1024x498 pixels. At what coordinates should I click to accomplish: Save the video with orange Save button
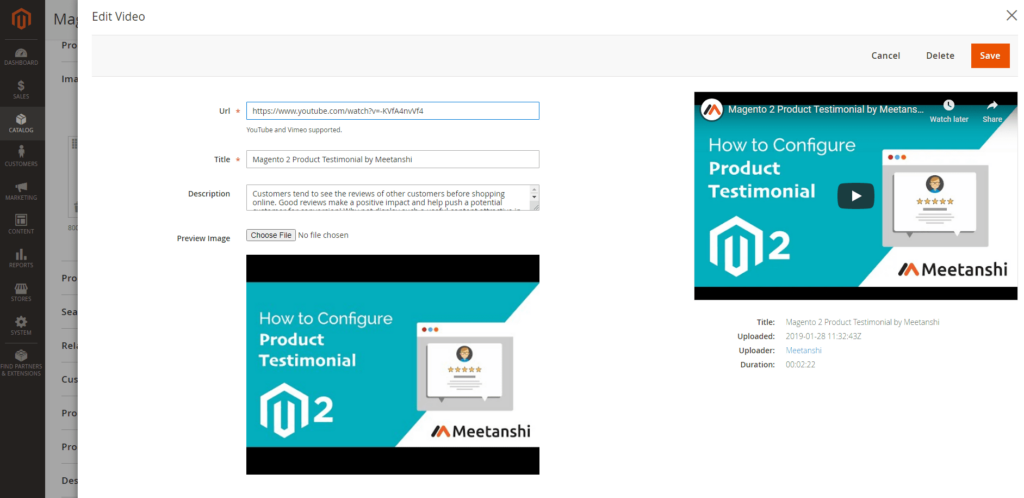(x=990, y=55)
